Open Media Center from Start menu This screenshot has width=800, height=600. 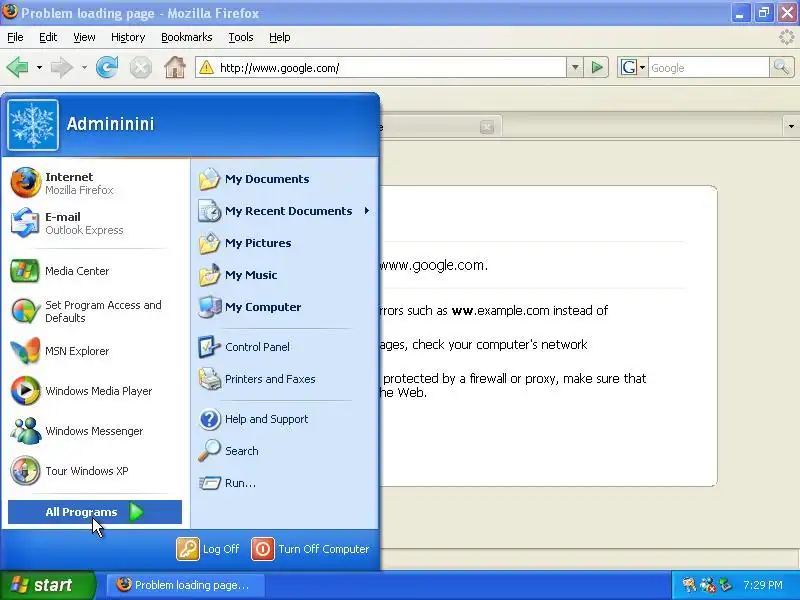pos(95,271)
